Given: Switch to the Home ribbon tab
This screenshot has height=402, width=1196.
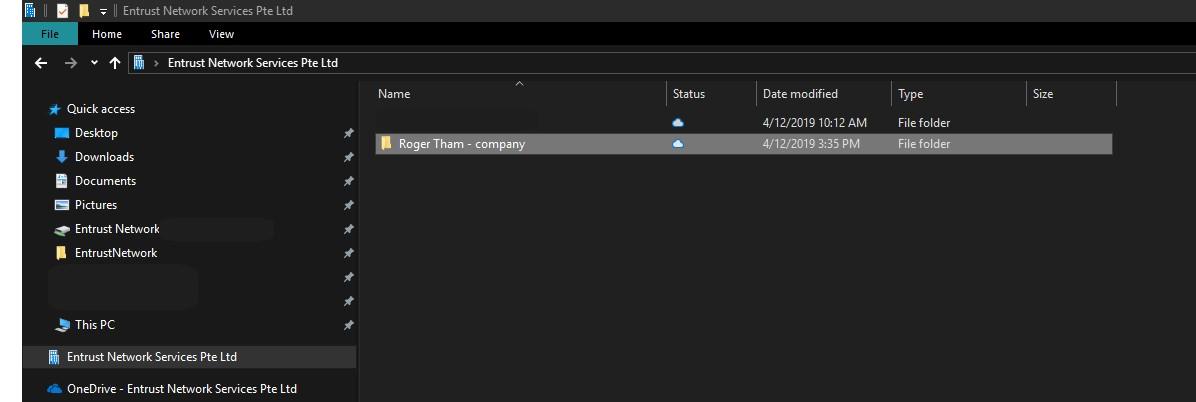Looking at the screenshot, I should (x=107, y=34).
